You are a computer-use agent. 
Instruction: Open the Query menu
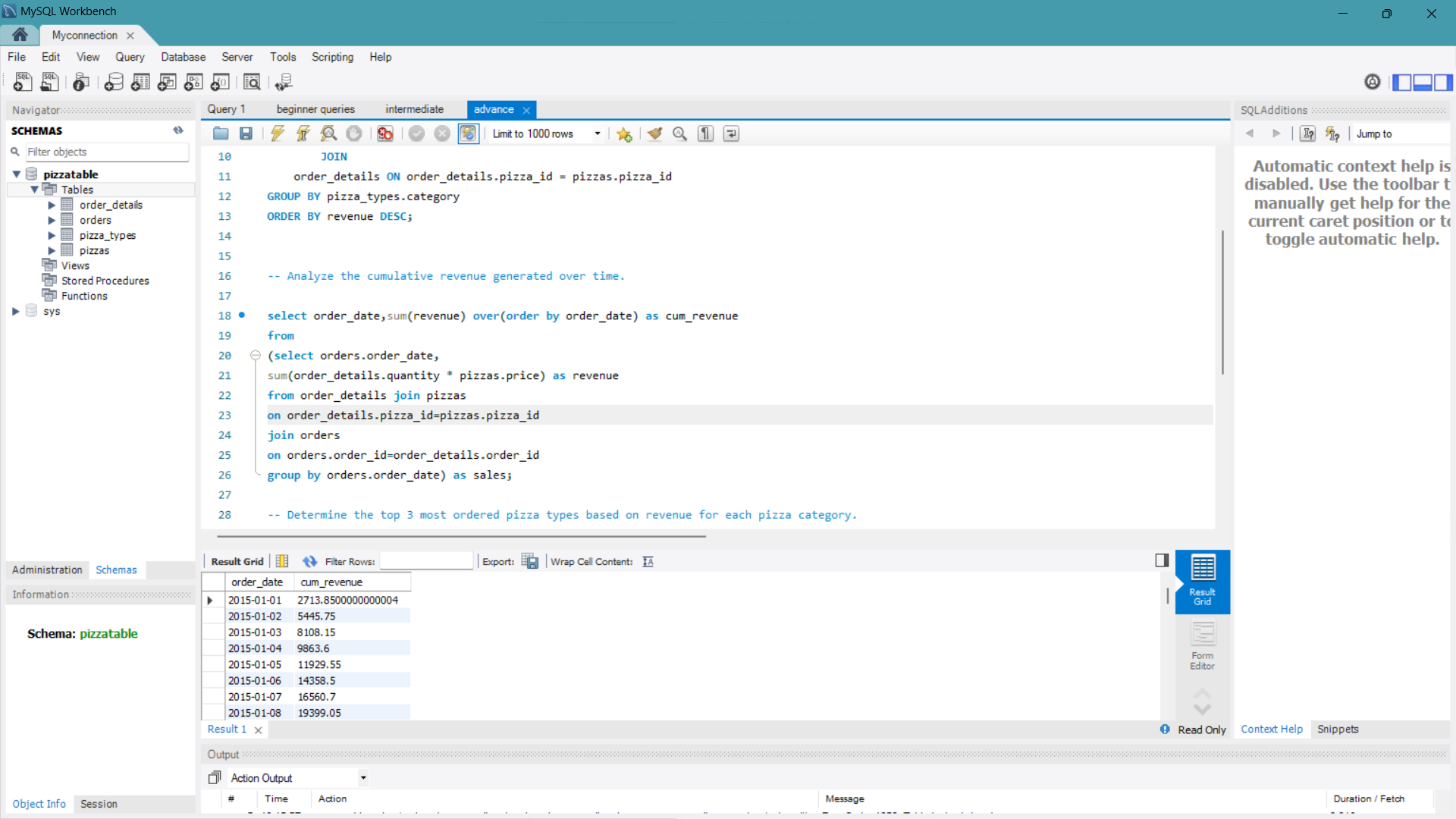click(x=130, y=57)
